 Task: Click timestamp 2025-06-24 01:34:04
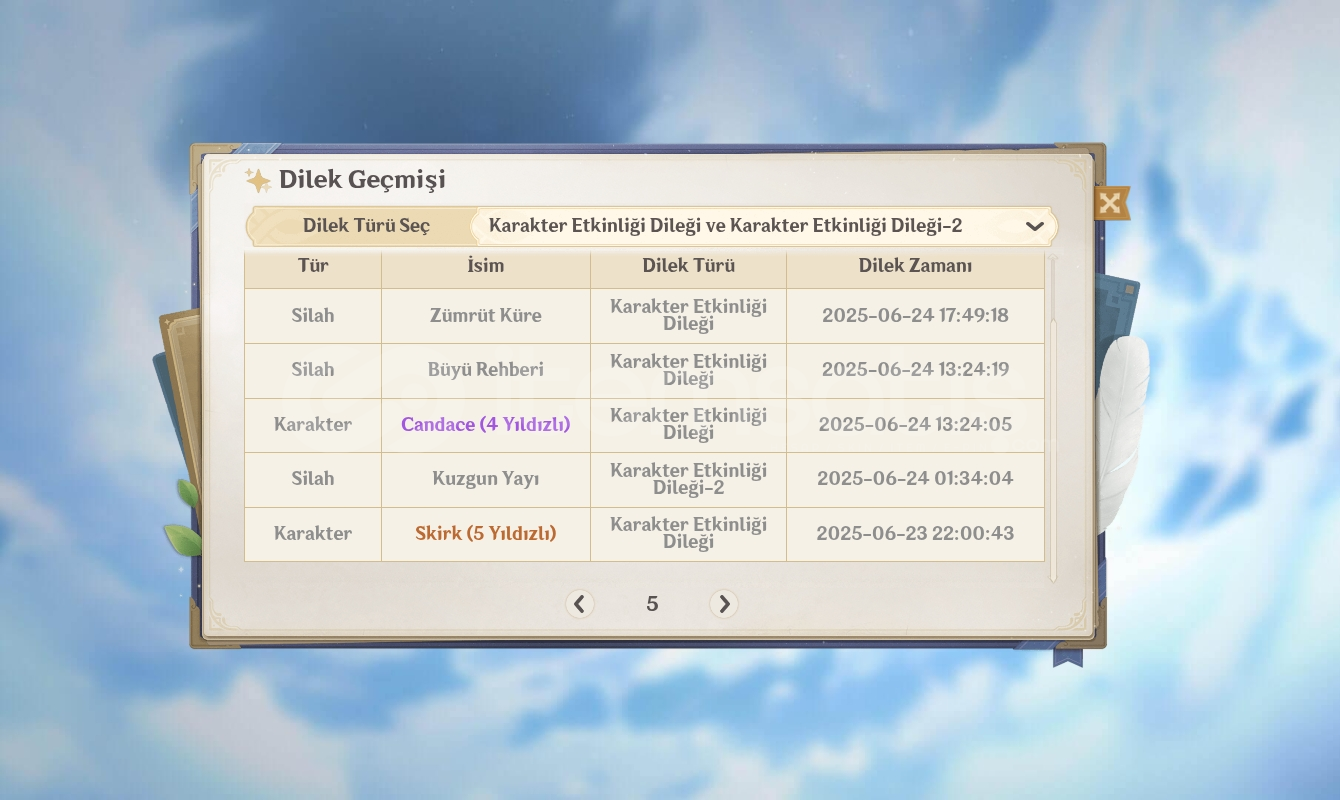[915, 479]
